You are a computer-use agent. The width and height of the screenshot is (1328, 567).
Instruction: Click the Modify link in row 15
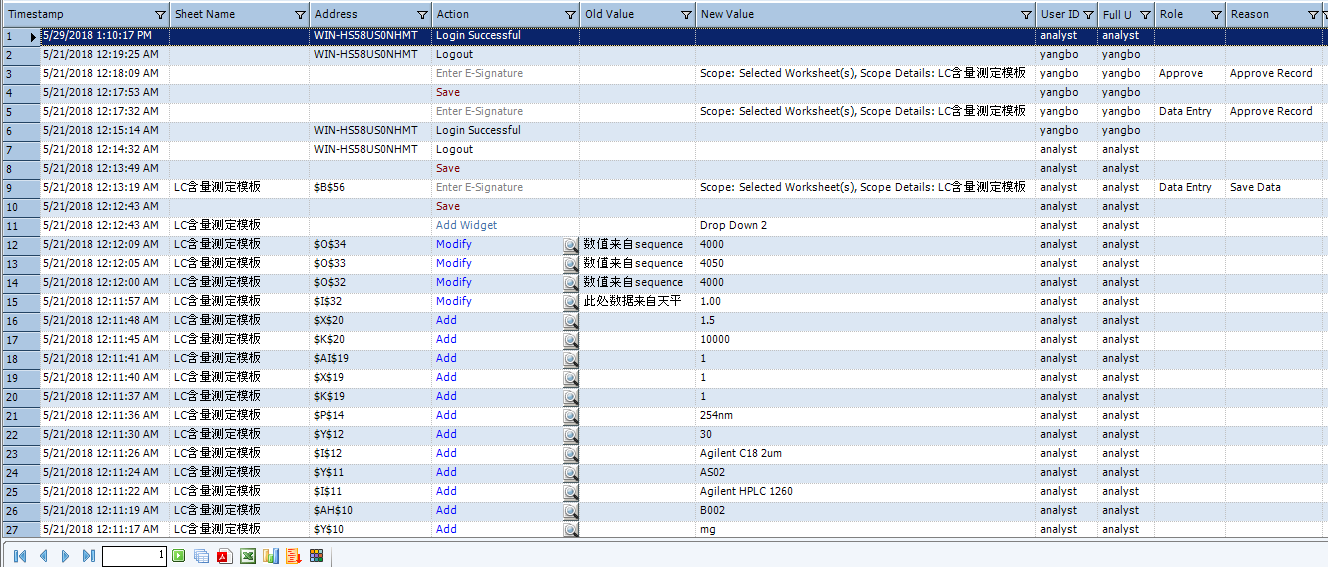coord(453,301)
